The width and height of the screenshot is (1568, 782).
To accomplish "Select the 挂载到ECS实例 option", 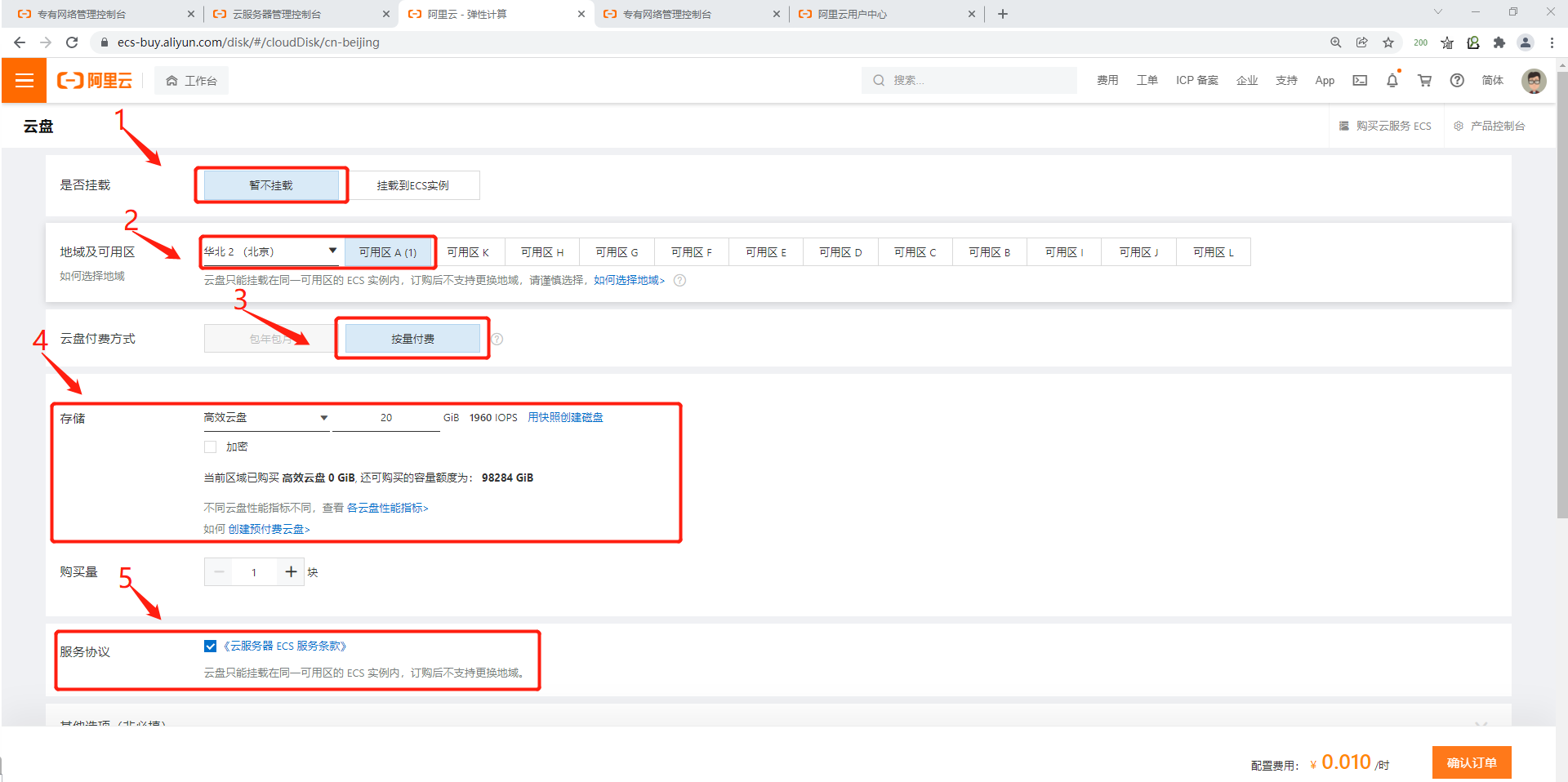I will [413, 185].
